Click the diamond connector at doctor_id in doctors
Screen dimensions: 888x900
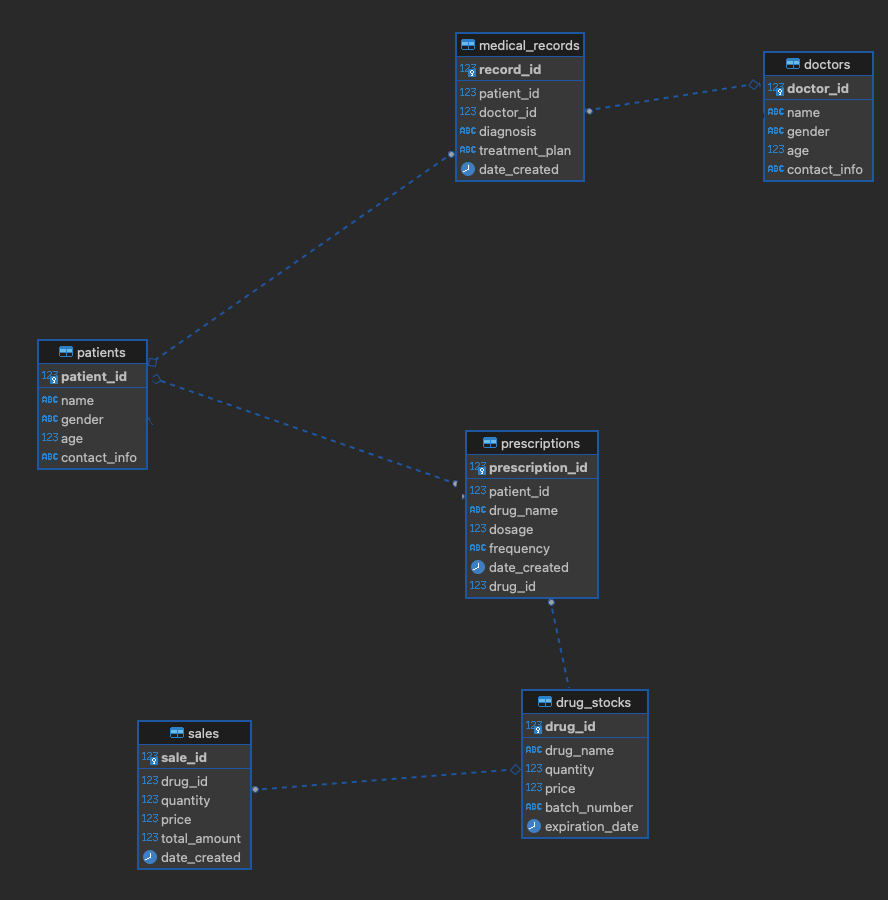point(754,85)
